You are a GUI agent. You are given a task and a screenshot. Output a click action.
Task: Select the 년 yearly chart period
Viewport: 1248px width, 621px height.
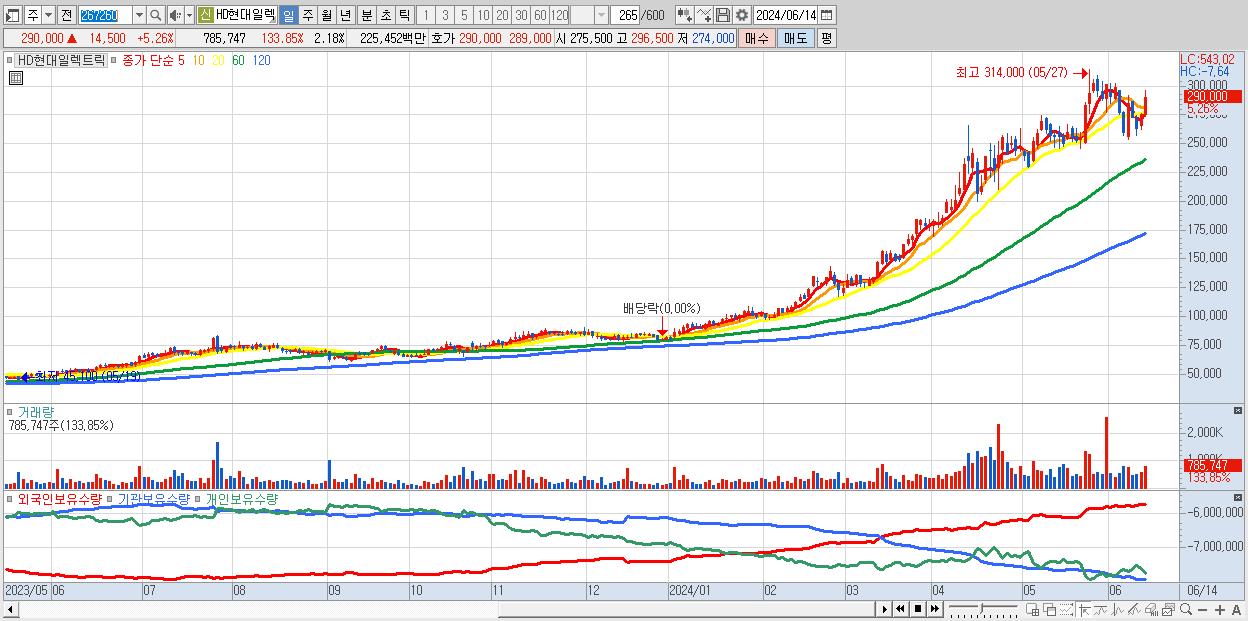coord(345,15)
